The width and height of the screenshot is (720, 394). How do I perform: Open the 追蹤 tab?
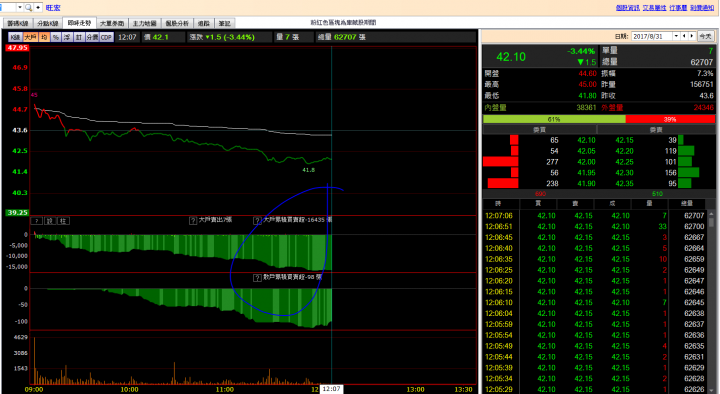point(204,23)
